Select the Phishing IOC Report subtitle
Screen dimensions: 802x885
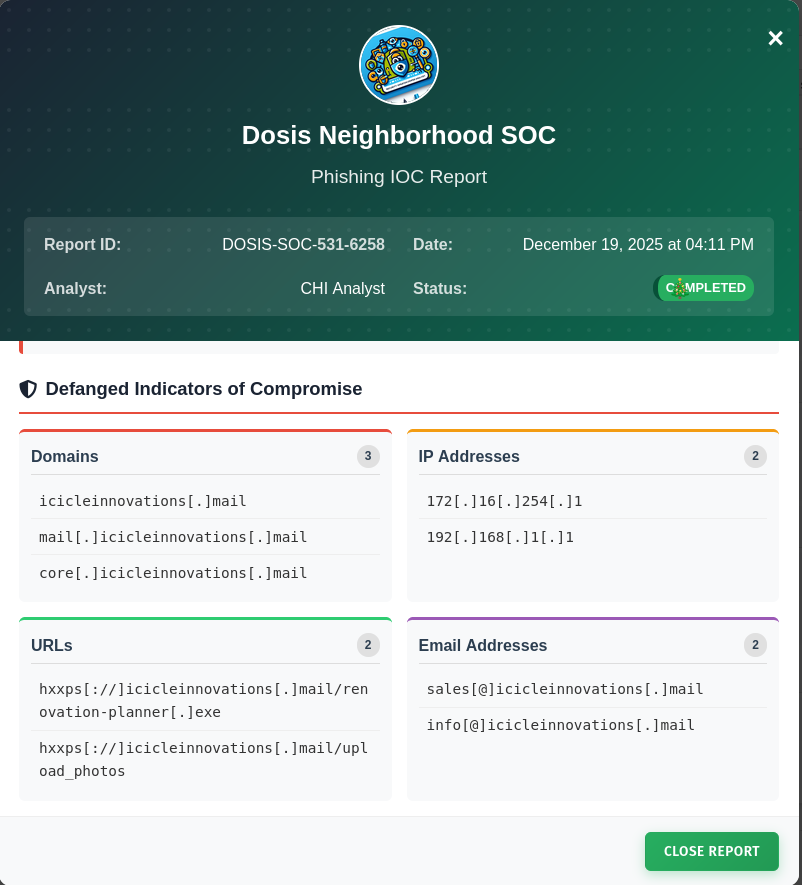tap(399, 176)
